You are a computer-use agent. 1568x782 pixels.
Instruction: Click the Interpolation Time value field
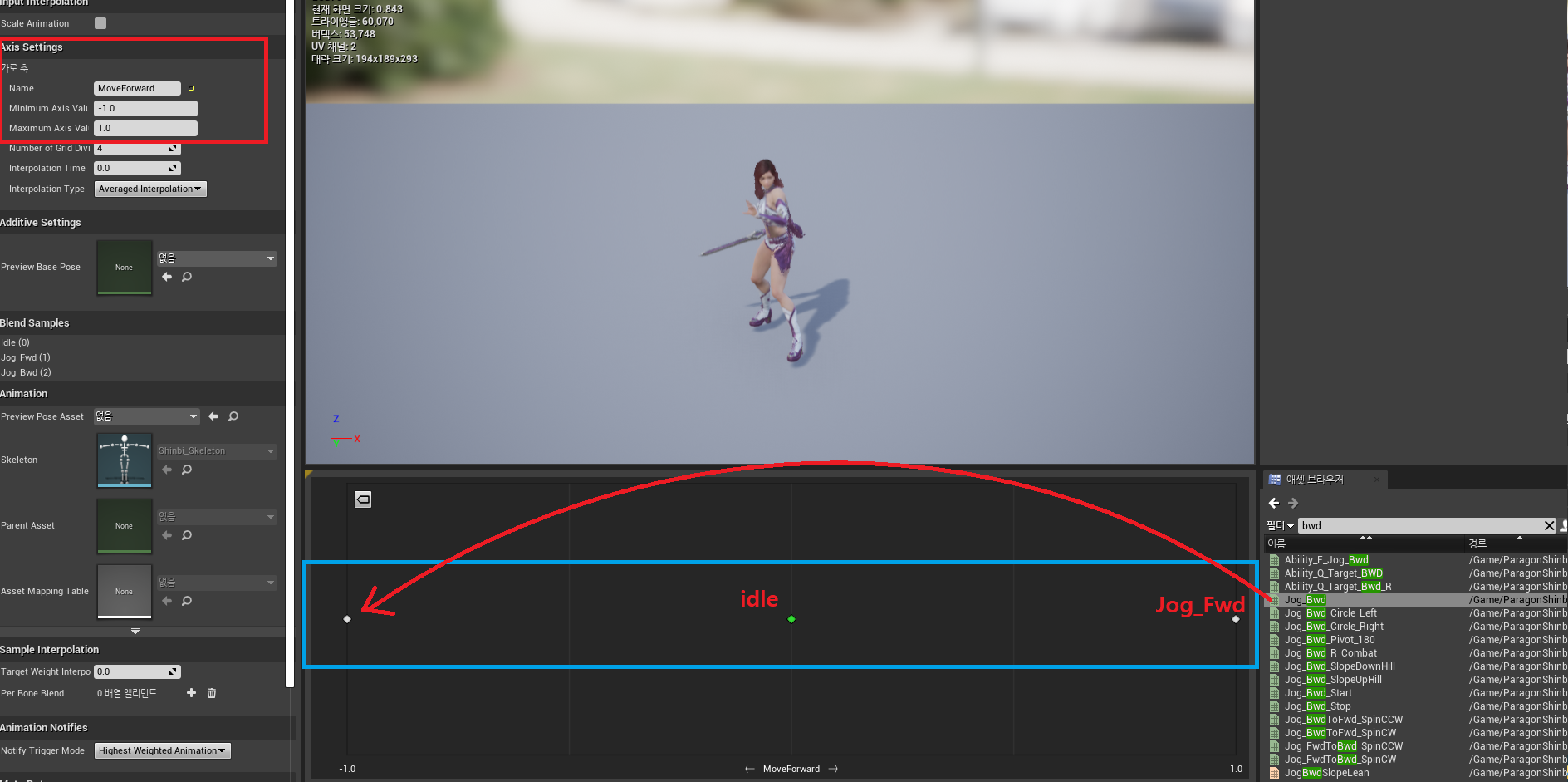click(137, 169)
